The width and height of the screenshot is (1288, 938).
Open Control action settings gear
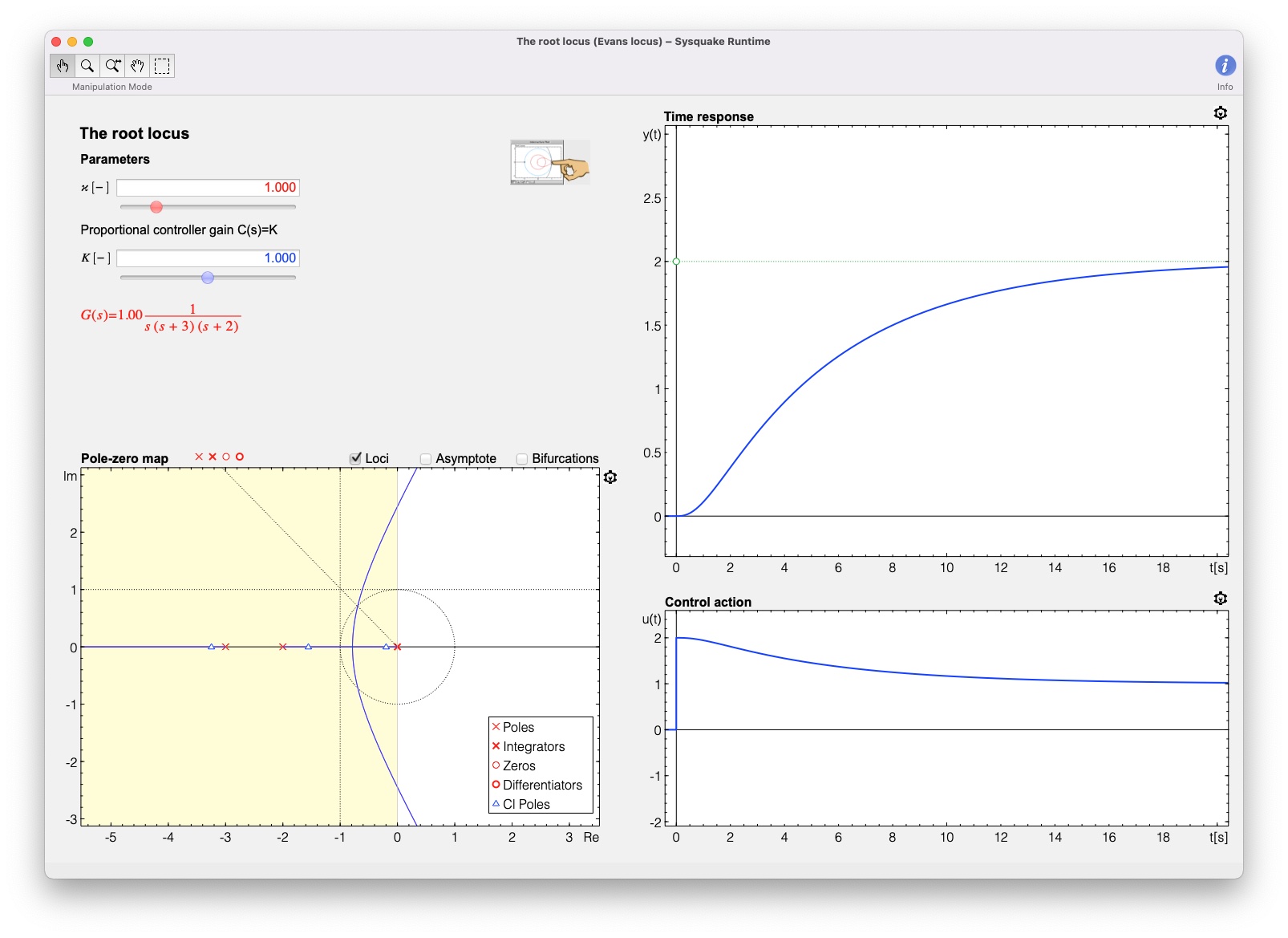(1221, 598)
